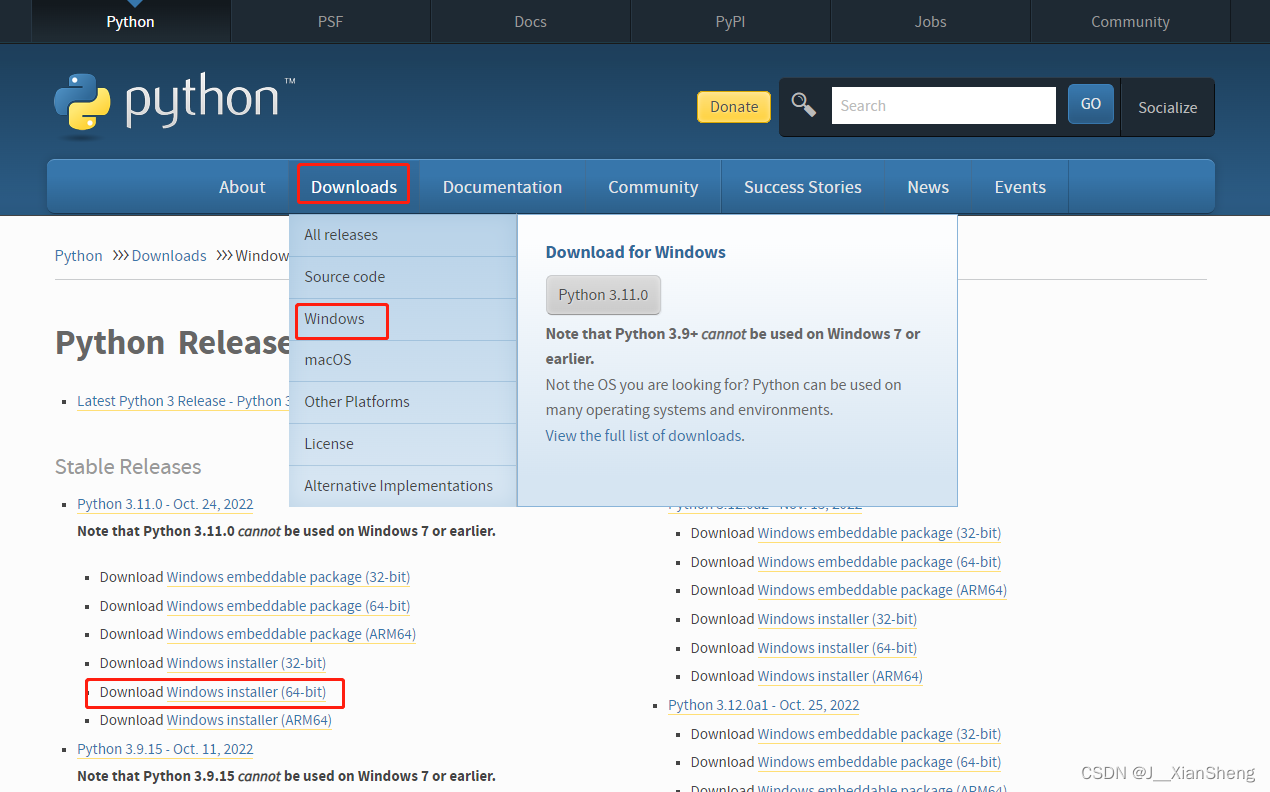The height and width of the screenshot is (792, 1270).
Task: Select the Python tab in top bar
Action: pos(131,21)
